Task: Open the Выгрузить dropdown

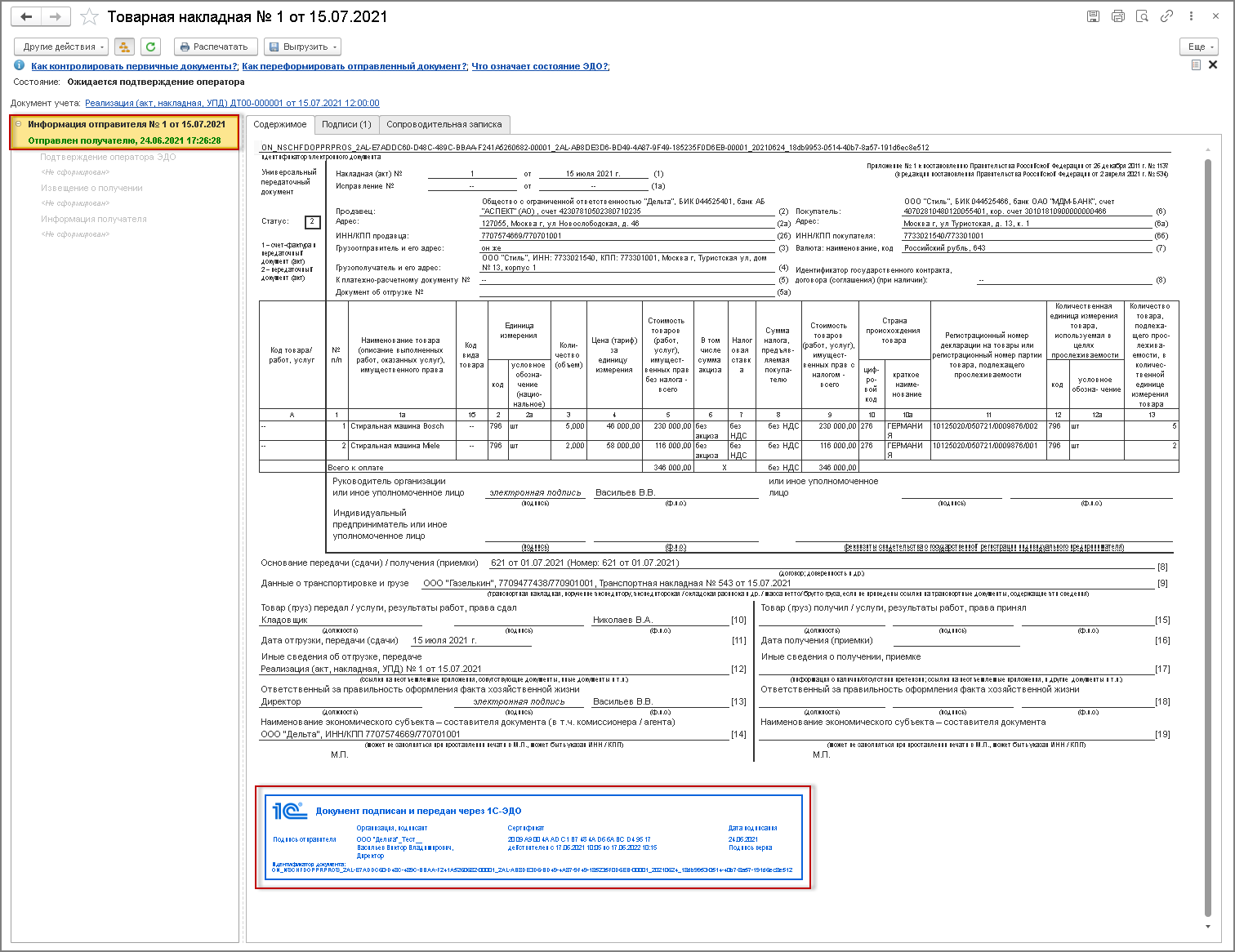Action: pyautogui.click(x=302, y=47)
